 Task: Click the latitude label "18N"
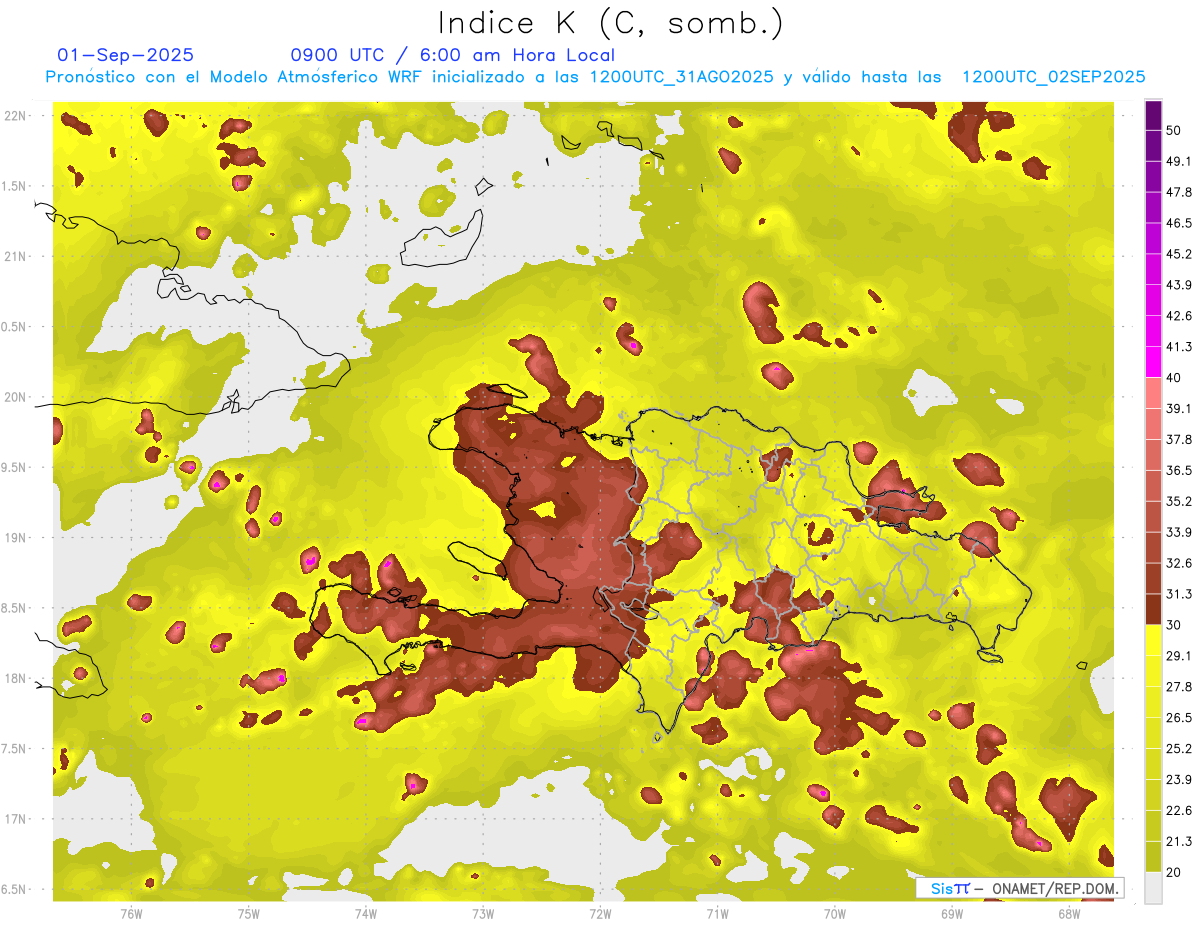click(x=16, y=678)
